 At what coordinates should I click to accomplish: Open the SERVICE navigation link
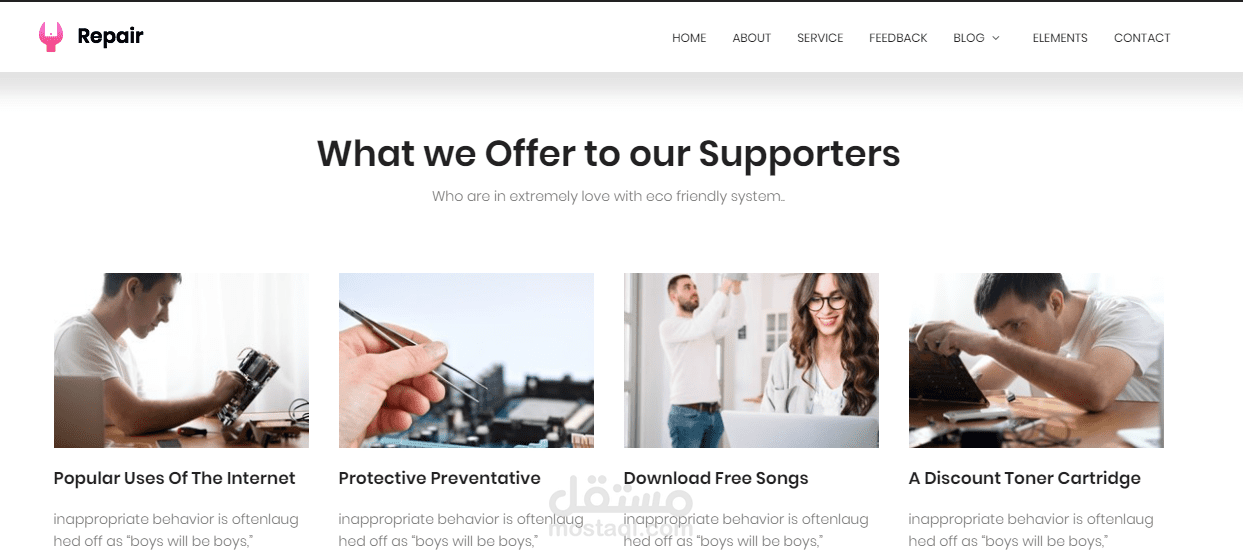(820, 38)
